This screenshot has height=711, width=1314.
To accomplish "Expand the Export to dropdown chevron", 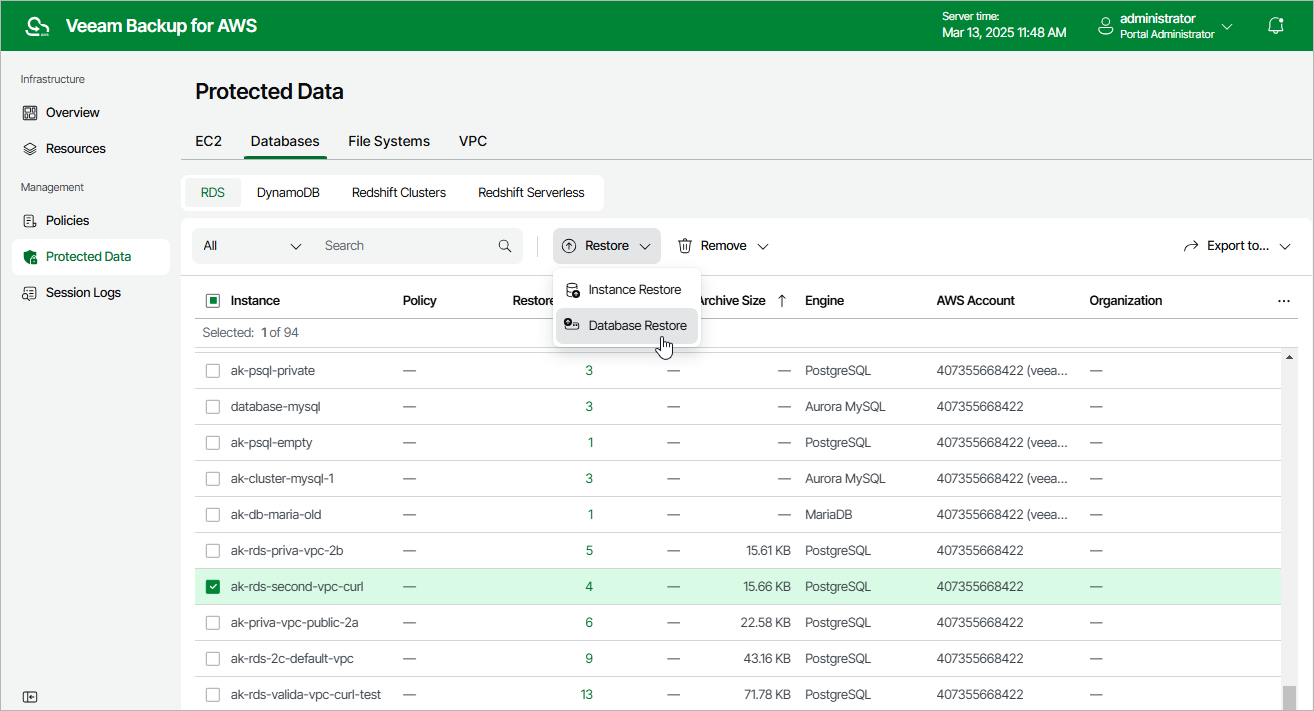I will click(1285, 246).
